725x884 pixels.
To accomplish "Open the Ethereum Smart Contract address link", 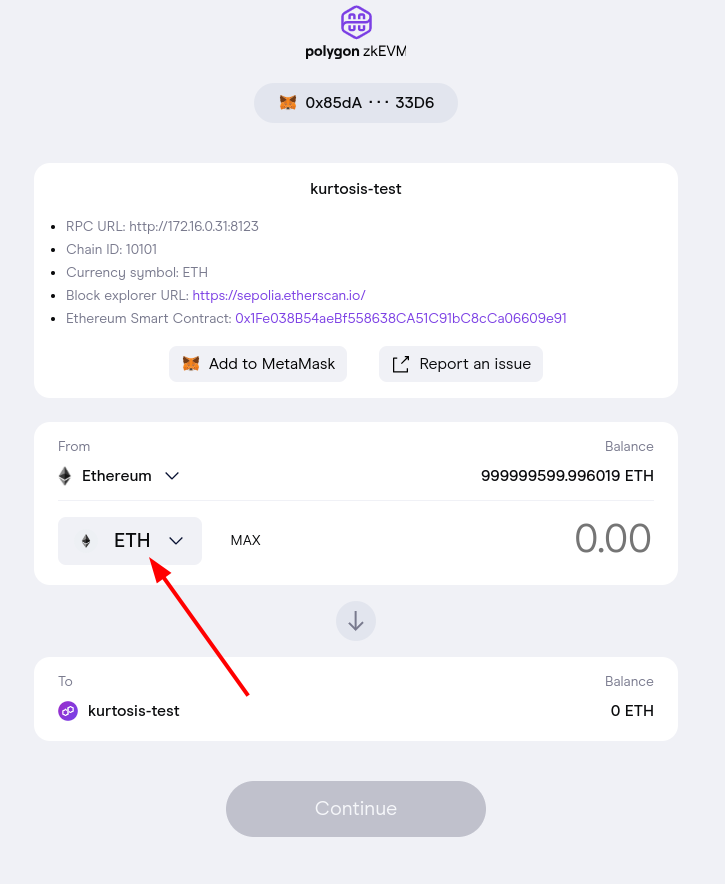I will (x=401, y=318).
